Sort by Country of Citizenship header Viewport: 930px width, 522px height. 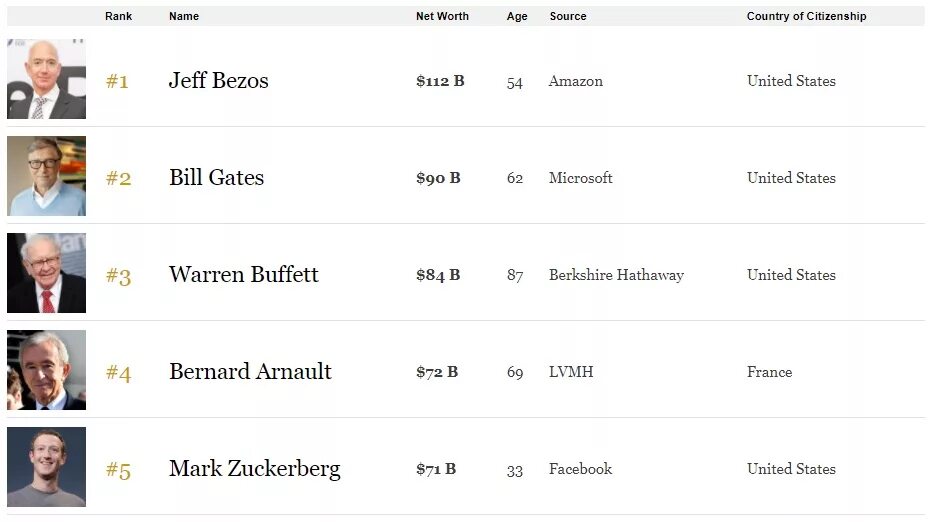[806, 16]
